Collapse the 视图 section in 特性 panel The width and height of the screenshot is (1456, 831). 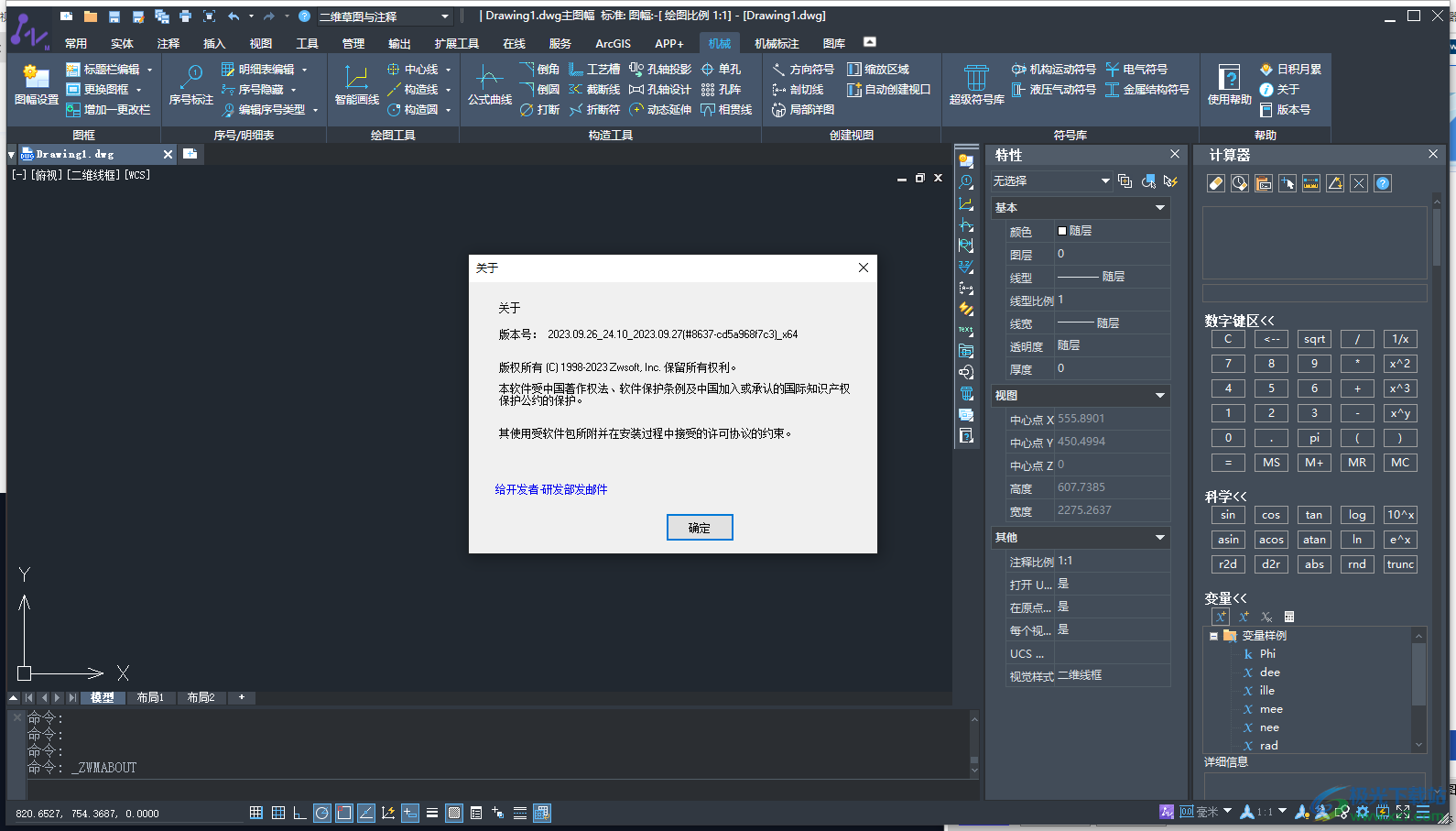tap(1160, 396)
